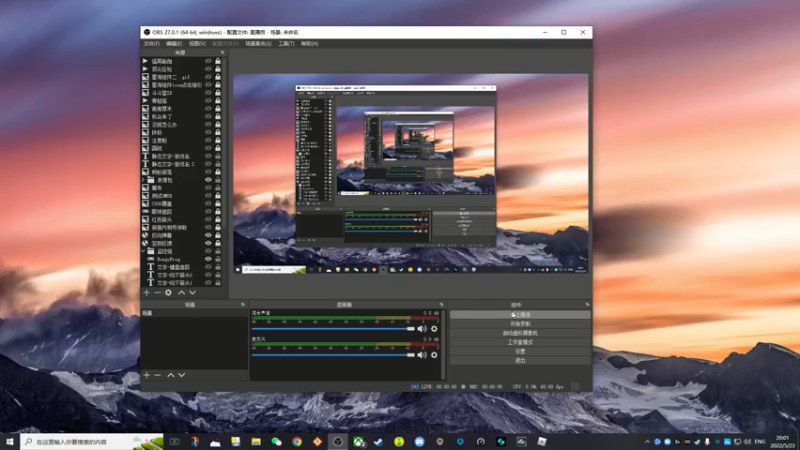Click the 开始录制 start recording button
This screenshot has width=800, height=450.
tap(520, 324)
